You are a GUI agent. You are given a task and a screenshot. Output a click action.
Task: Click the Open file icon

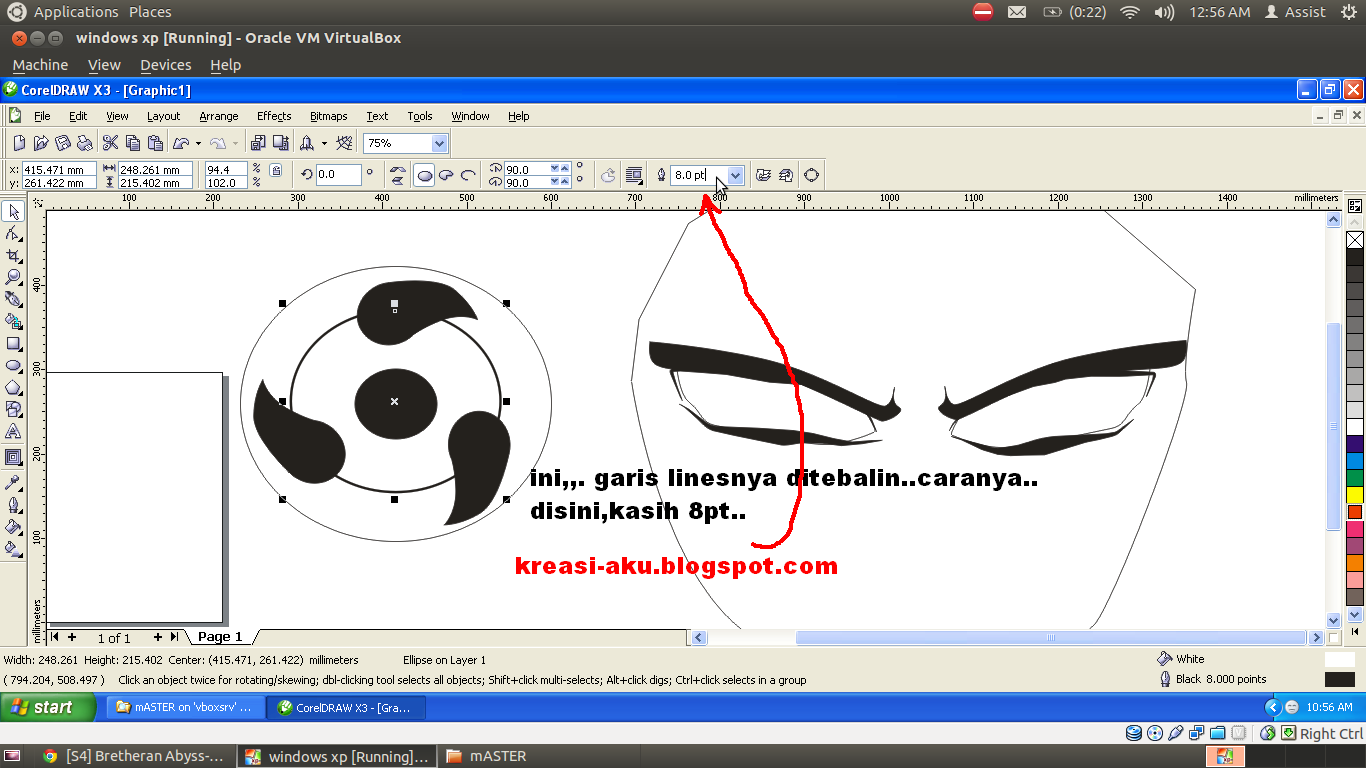coord(41,143)
